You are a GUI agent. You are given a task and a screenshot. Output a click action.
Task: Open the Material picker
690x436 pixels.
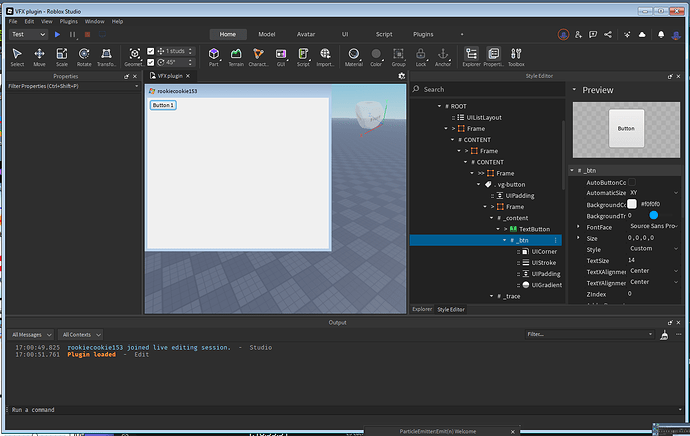354,57
